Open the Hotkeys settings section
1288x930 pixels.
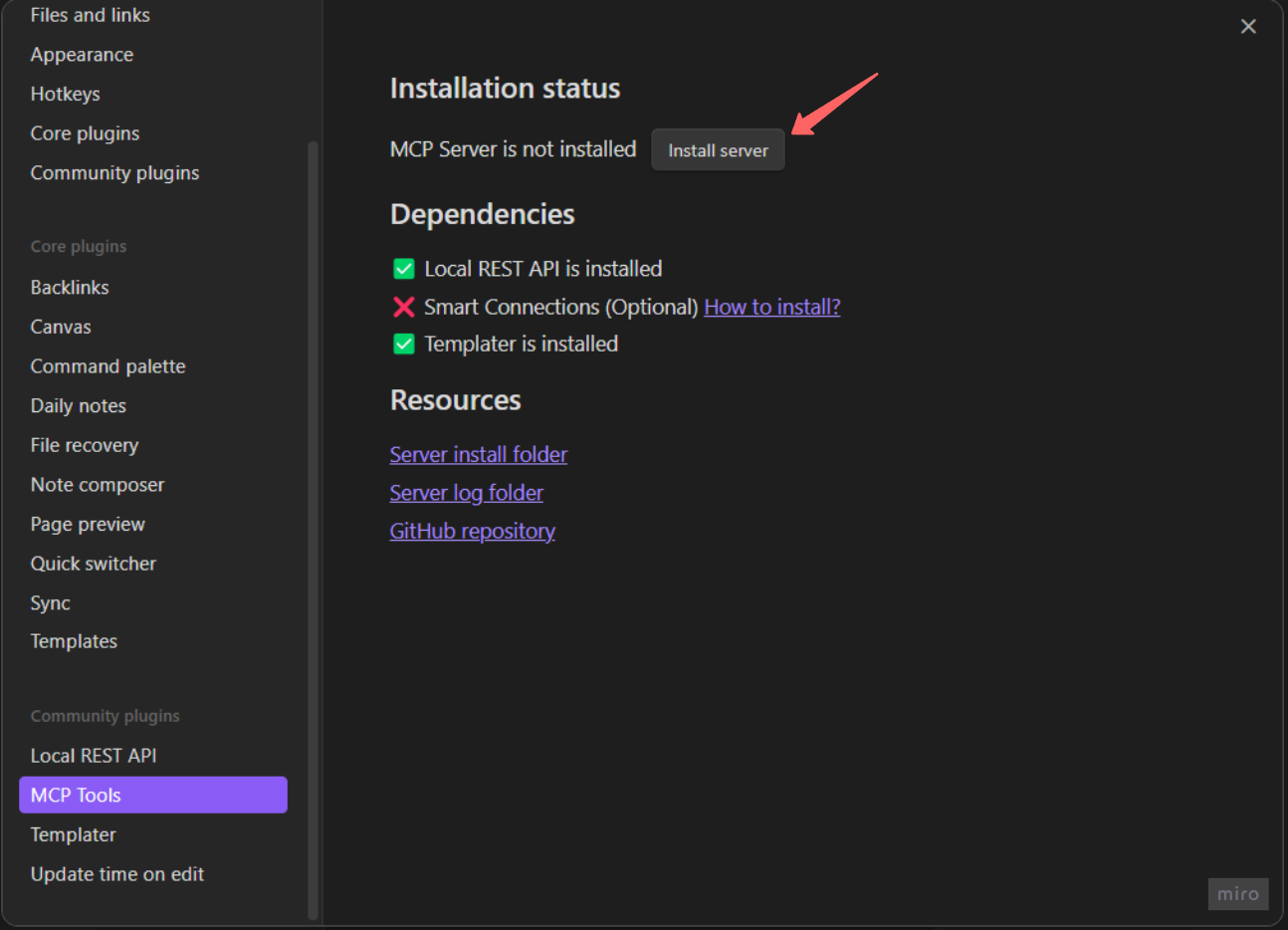coord(65,94)
